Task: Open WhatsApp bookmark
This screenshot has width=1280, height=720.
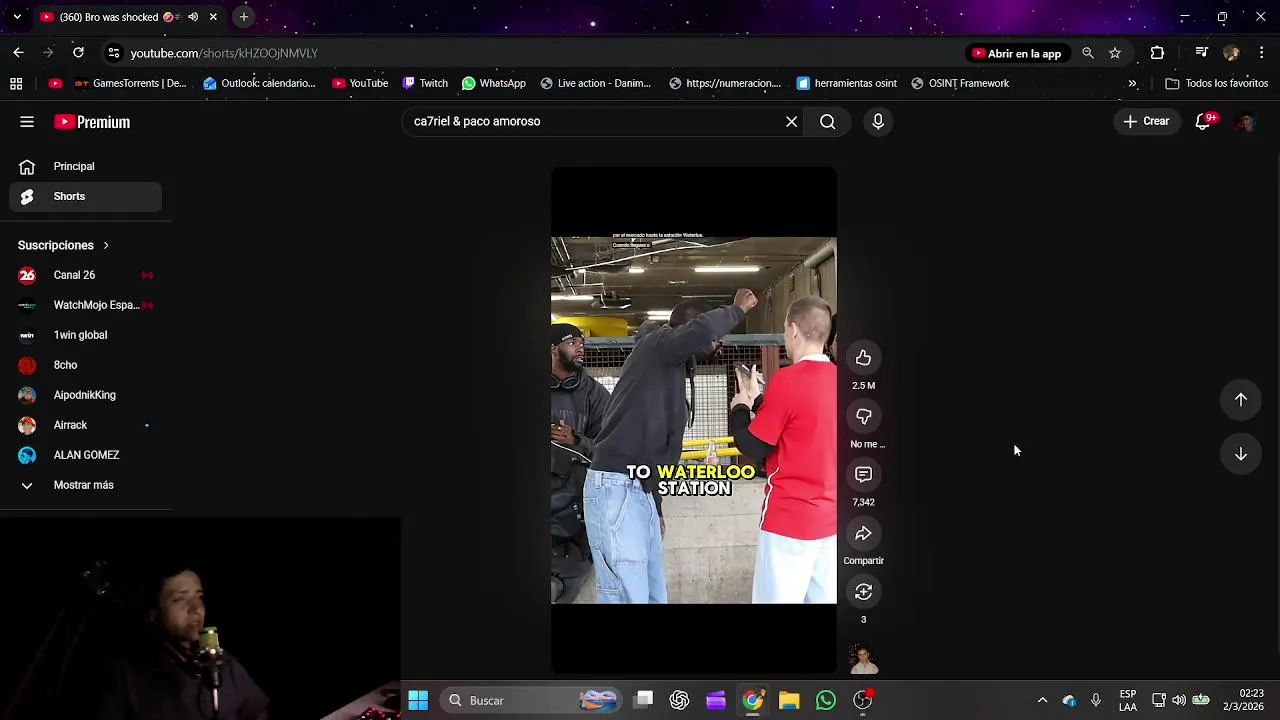Action: point(493,84)
